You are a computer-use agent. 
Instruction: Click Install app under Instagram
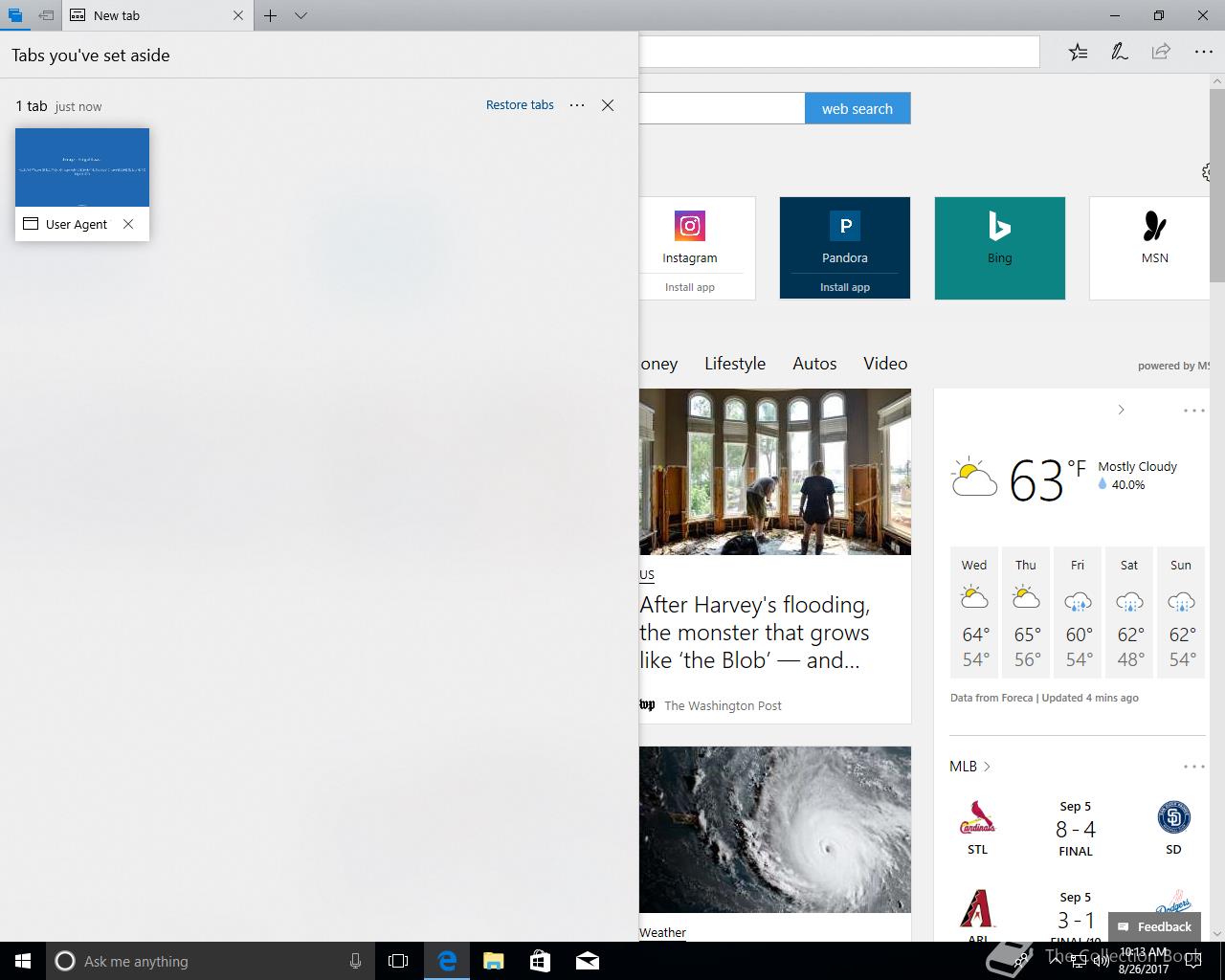point(690,287)
